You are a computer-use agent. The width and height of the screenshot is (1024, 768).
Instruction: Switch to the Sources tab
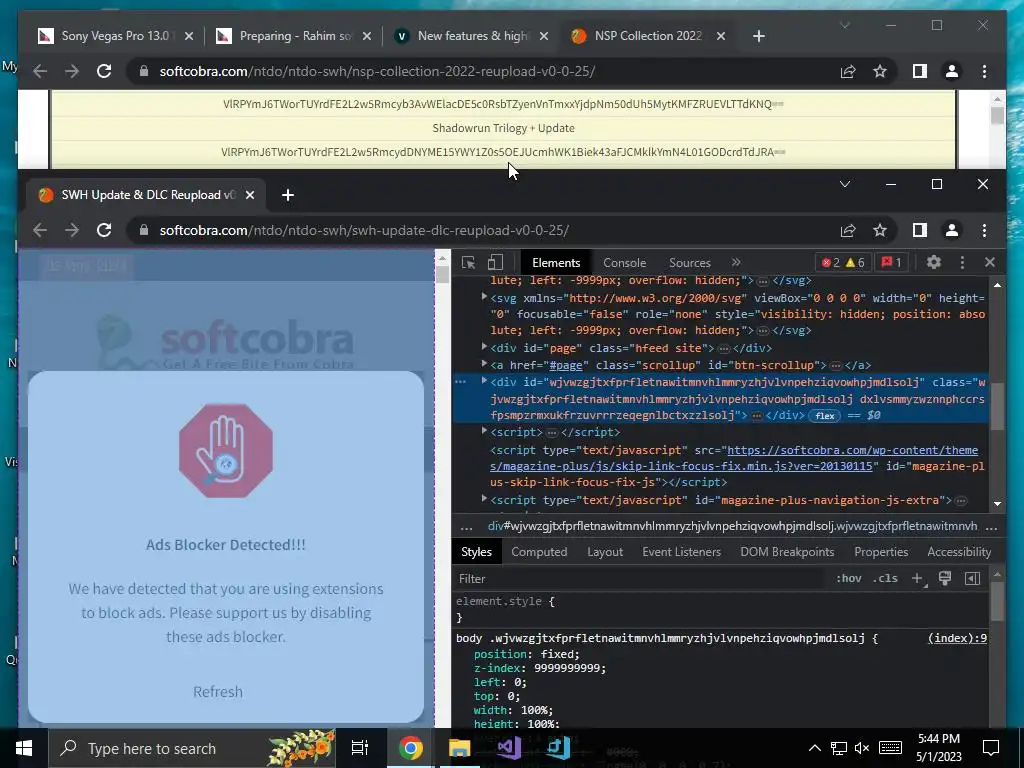(x=690, y=263)
